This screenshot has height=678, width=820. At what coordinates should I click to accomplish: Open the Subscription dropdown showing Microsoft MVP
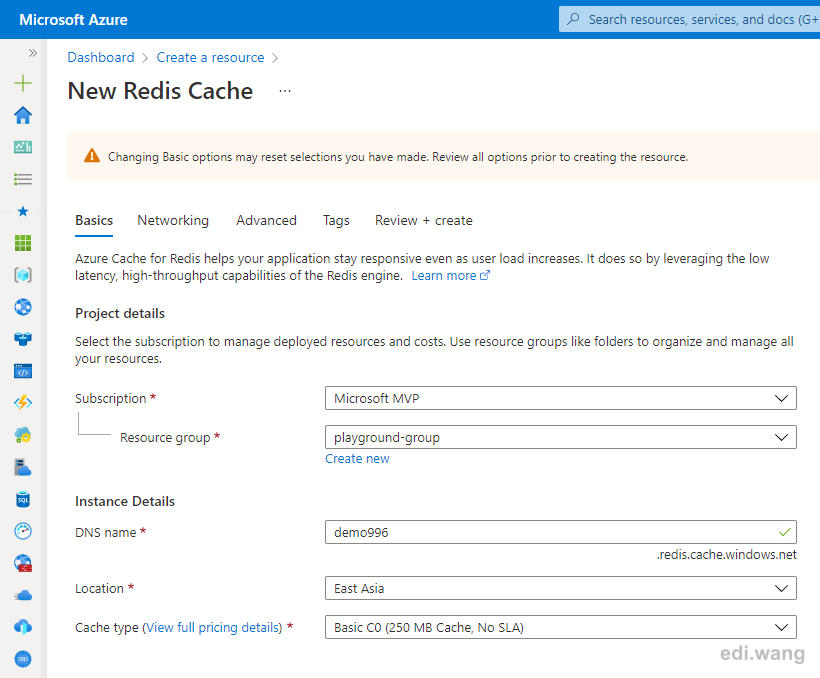561,398
